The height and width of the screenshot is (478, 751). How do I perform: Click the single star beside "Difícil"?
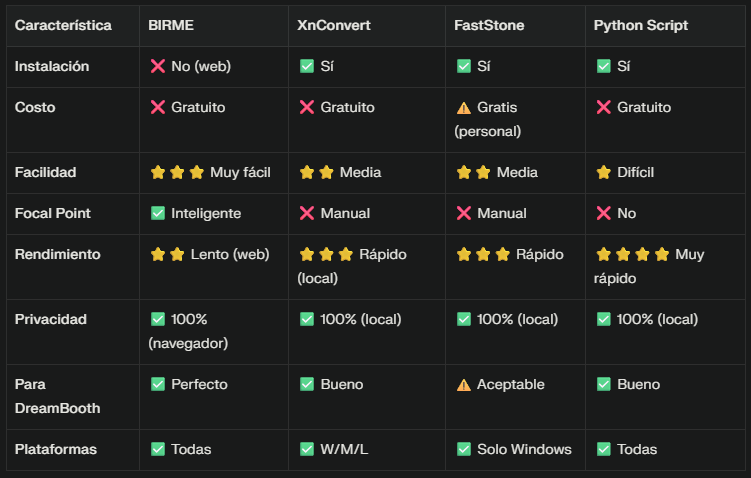pos(603,172)
